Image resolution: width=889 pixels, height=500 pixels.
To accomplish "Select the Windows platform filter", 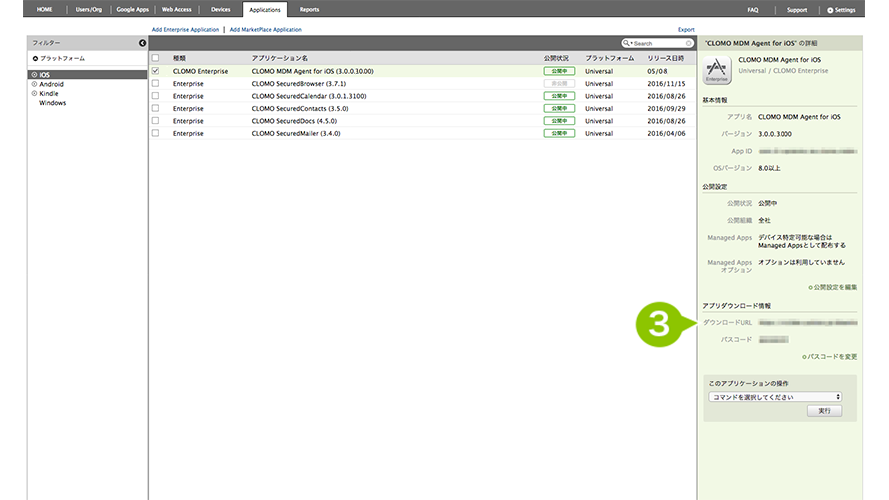I will point(52,103).
